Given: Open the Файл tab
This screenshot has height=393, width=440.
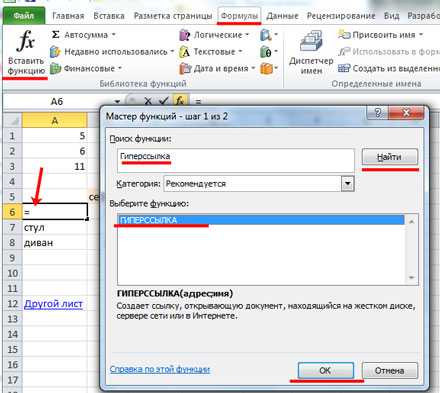Looking at the screenshot, I should (x=24, y=16).
